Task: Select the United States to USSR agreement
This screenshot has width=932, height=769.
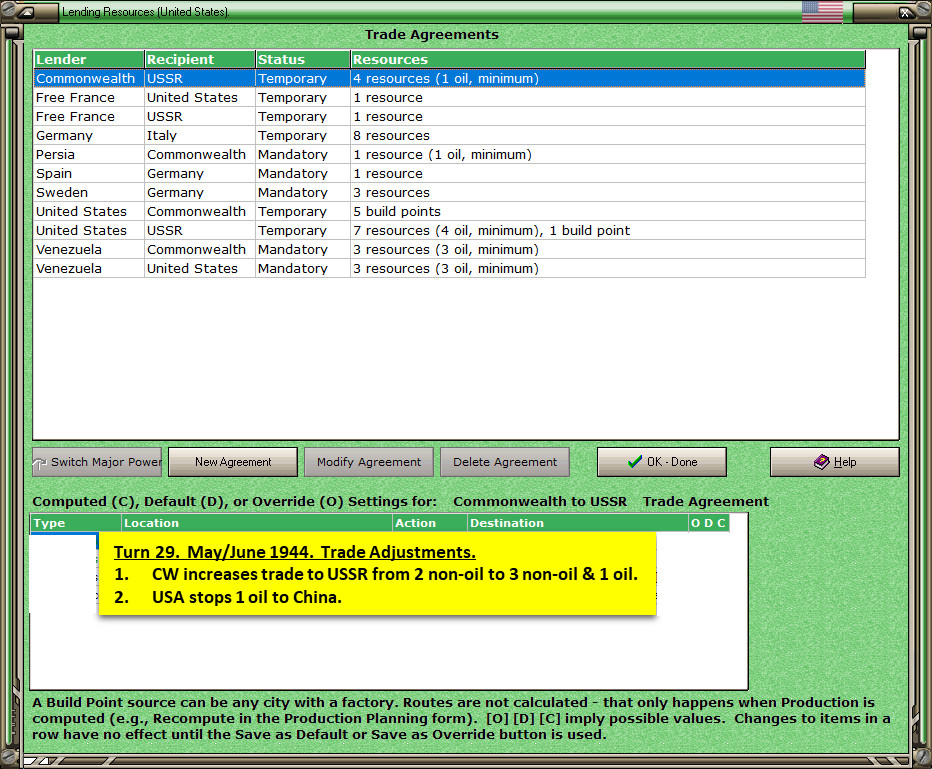Action: click(449, 231)
